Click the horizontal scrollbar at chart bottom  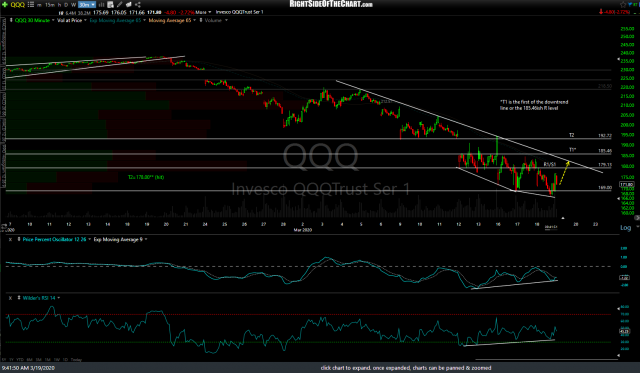(547, 360)
